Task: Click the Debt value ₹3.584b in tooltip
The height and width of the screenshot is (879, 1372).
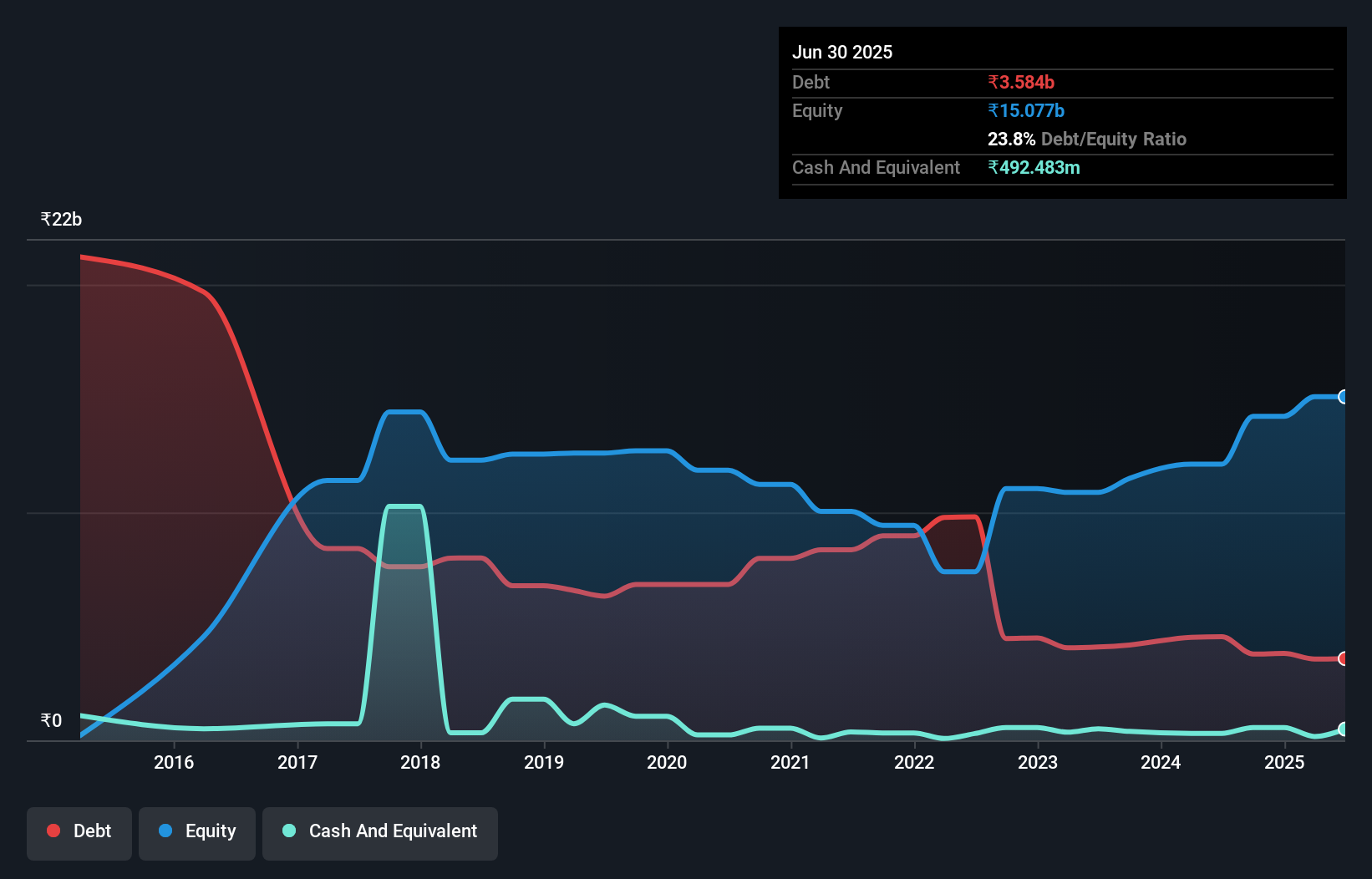Action: tap(1021, 82)
